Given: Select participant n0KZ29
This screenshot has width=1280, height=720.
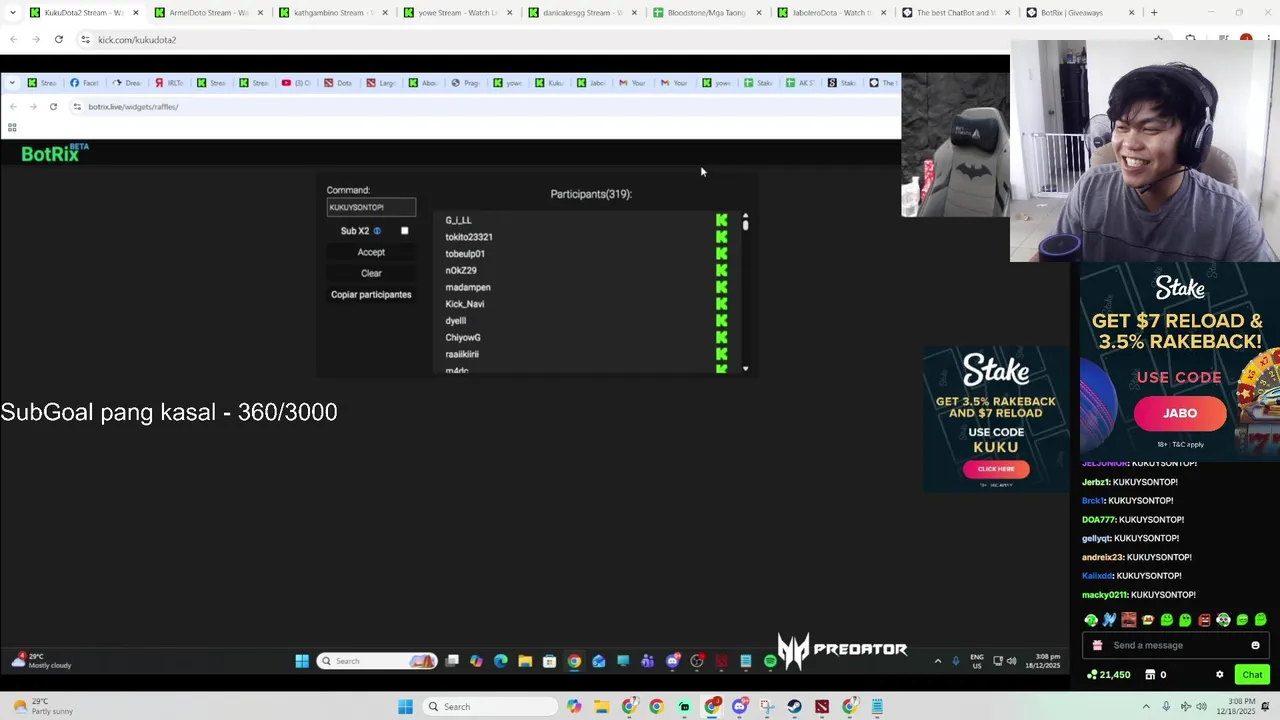Looking at the screenshot, I should (x=461, y=270).
